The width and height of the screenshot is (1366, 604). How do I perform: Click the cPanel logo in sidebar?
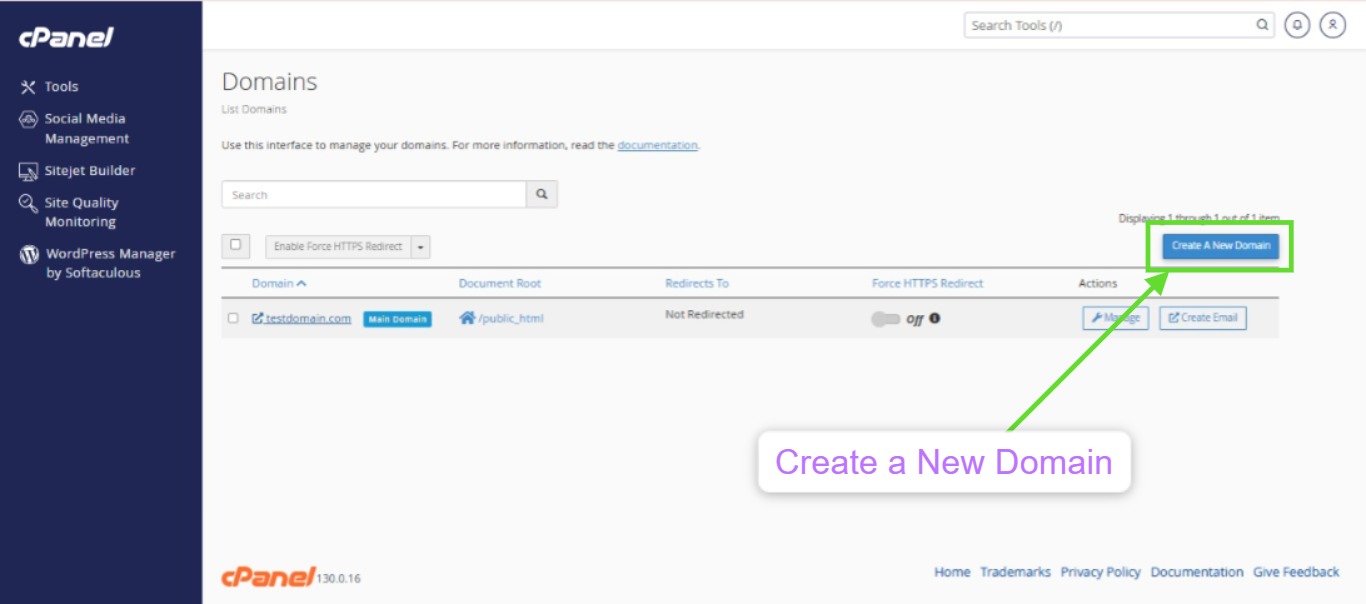click(x=66, y=38)
